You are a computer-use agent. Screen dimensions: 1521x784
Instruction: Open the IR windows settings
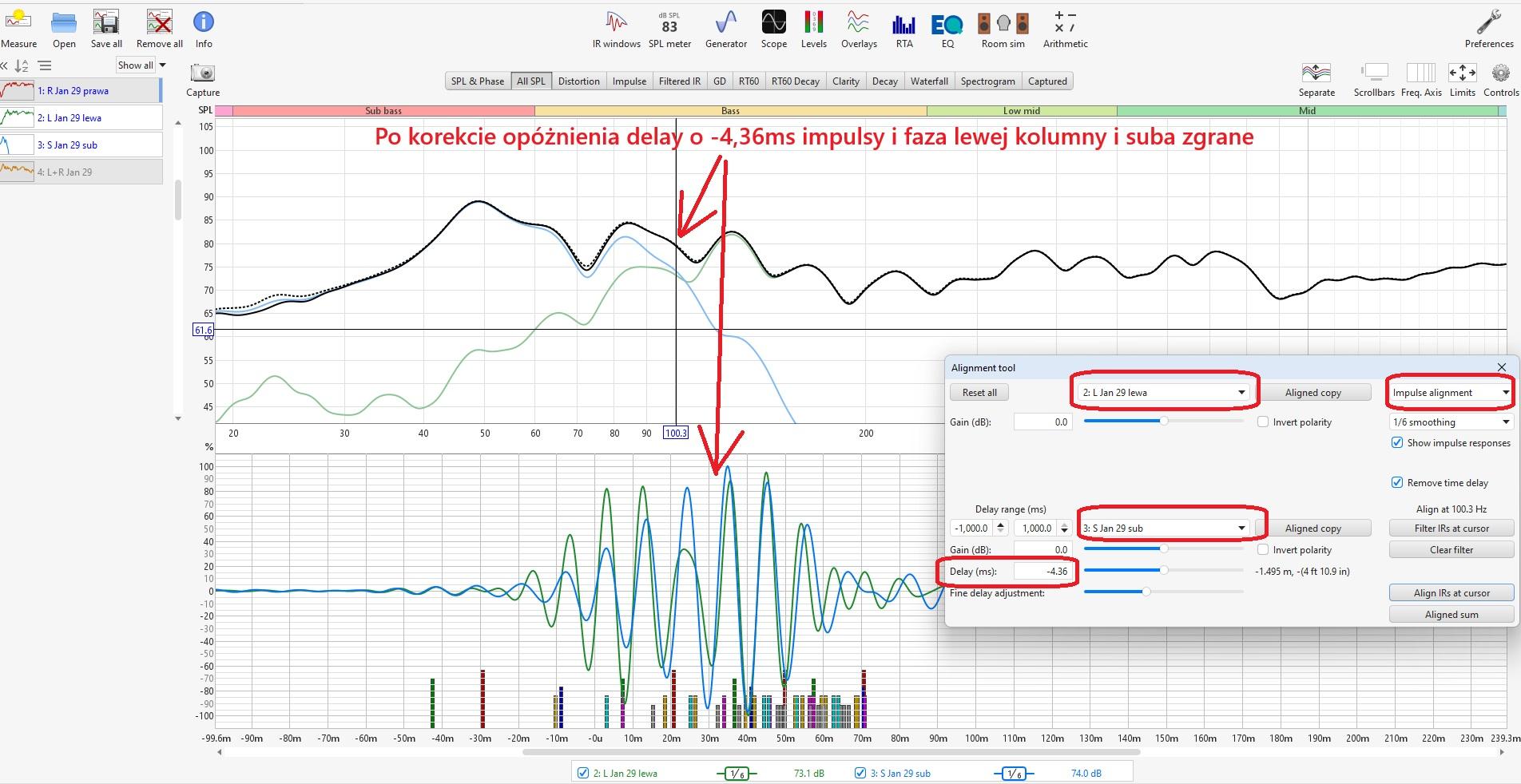tap(616, 29)
